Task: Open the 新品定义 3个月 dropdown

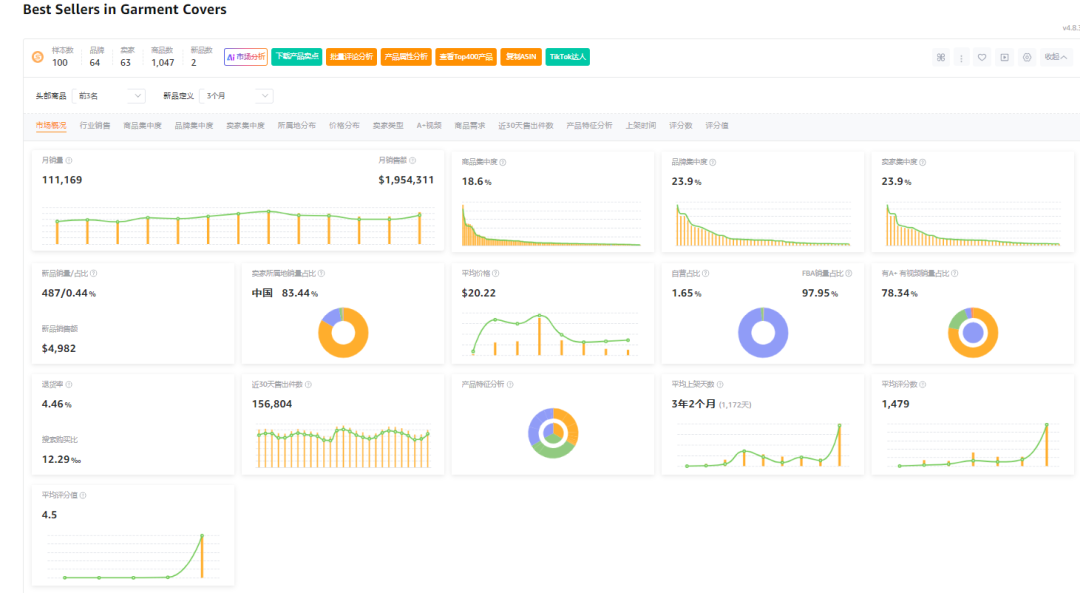Action: 236,96
